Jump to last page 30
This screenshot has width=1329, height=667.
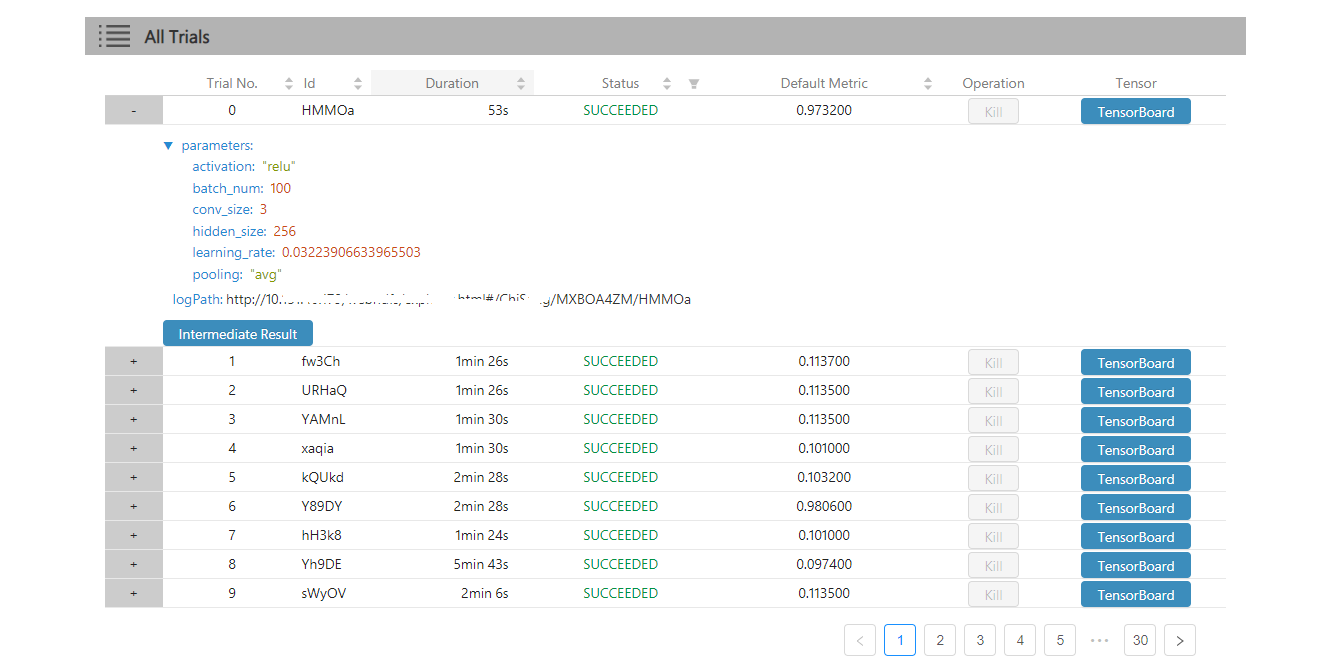tap(1140, 640)
